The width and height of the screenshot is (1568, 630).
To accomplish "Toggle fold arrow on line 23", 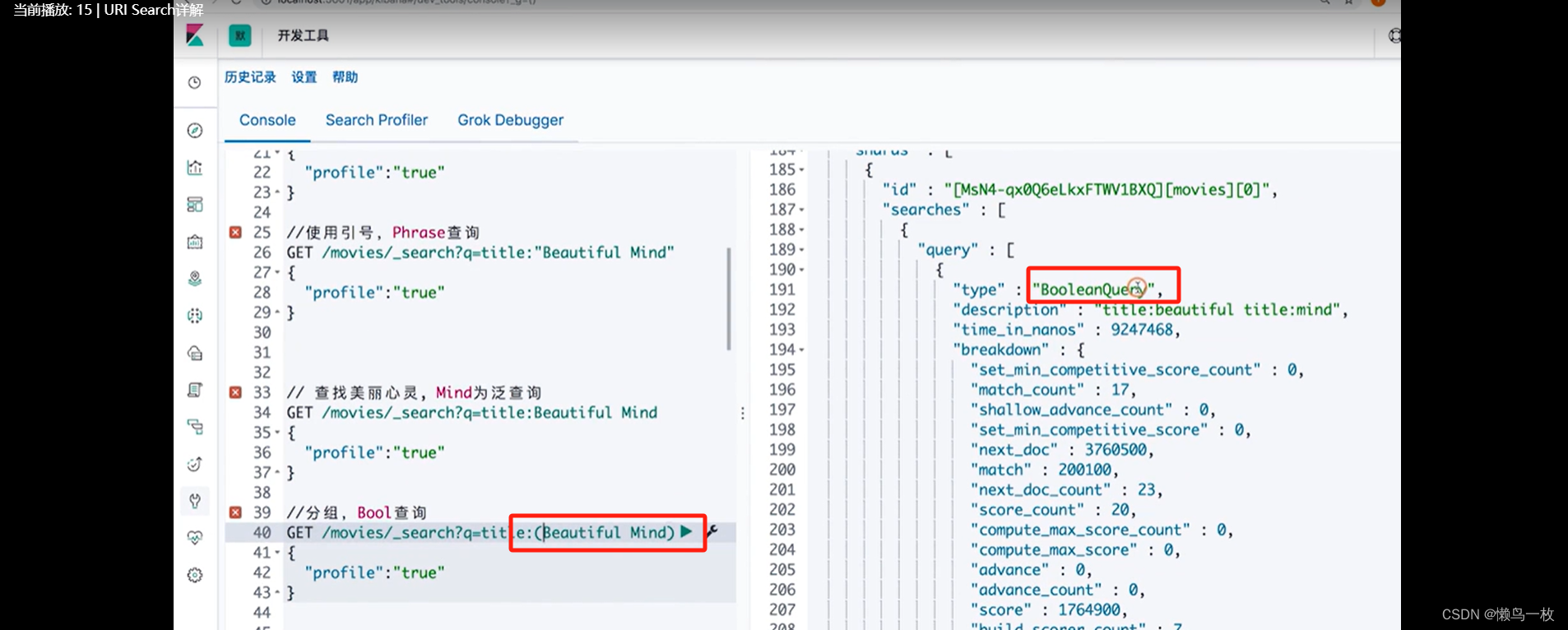I will coord(277,193).
